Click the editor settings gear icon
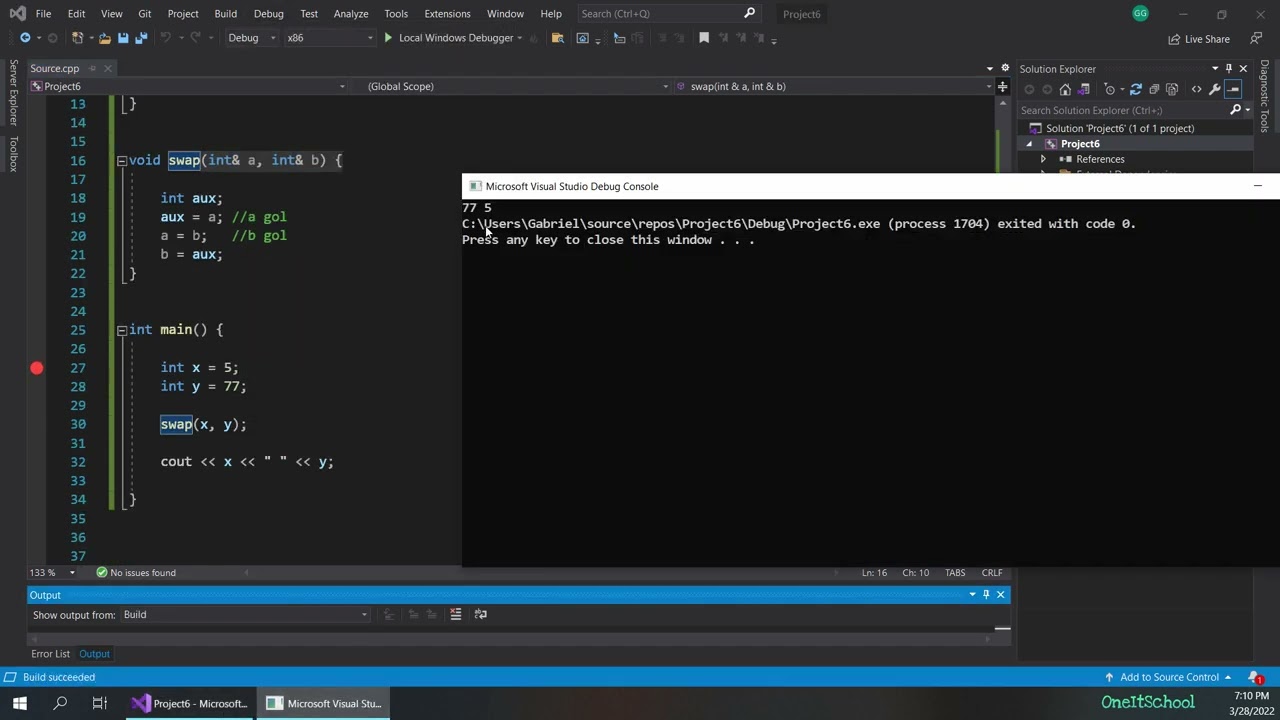The height and width of the screenshot is (720, 1280). click(1005, 68)
